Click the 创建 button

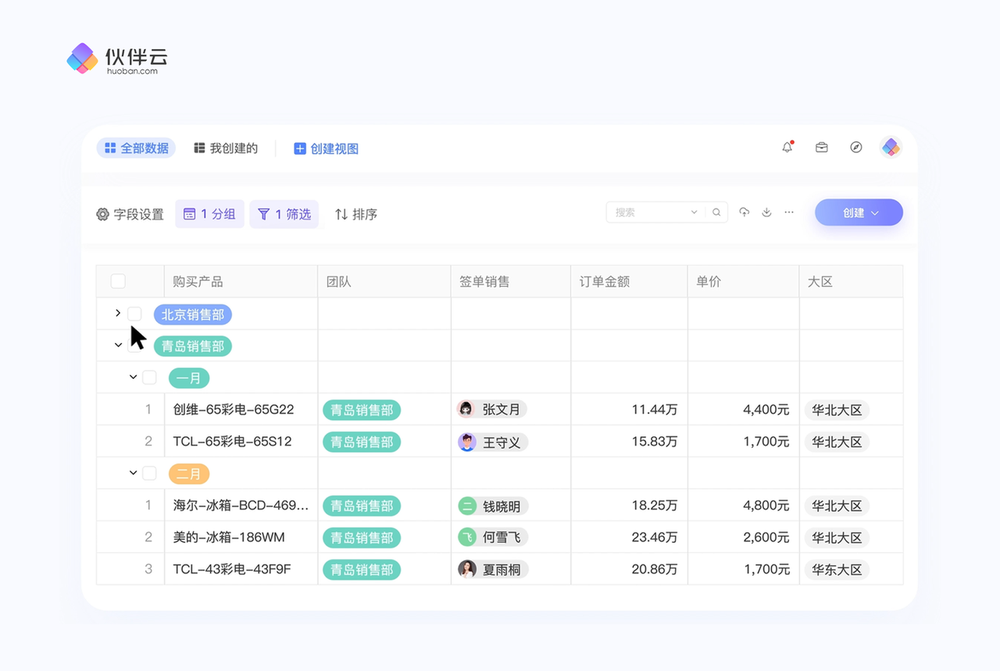pos(858,212)
